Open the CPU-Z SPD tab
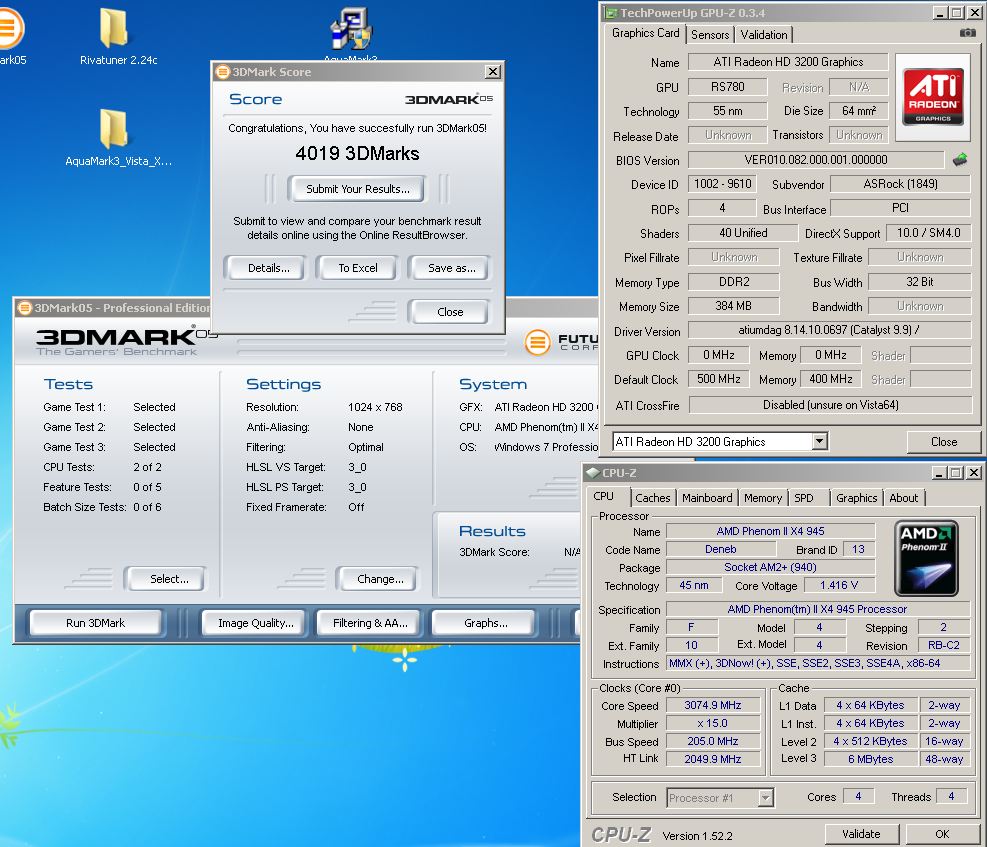The image size is (987, 847). 804,498
